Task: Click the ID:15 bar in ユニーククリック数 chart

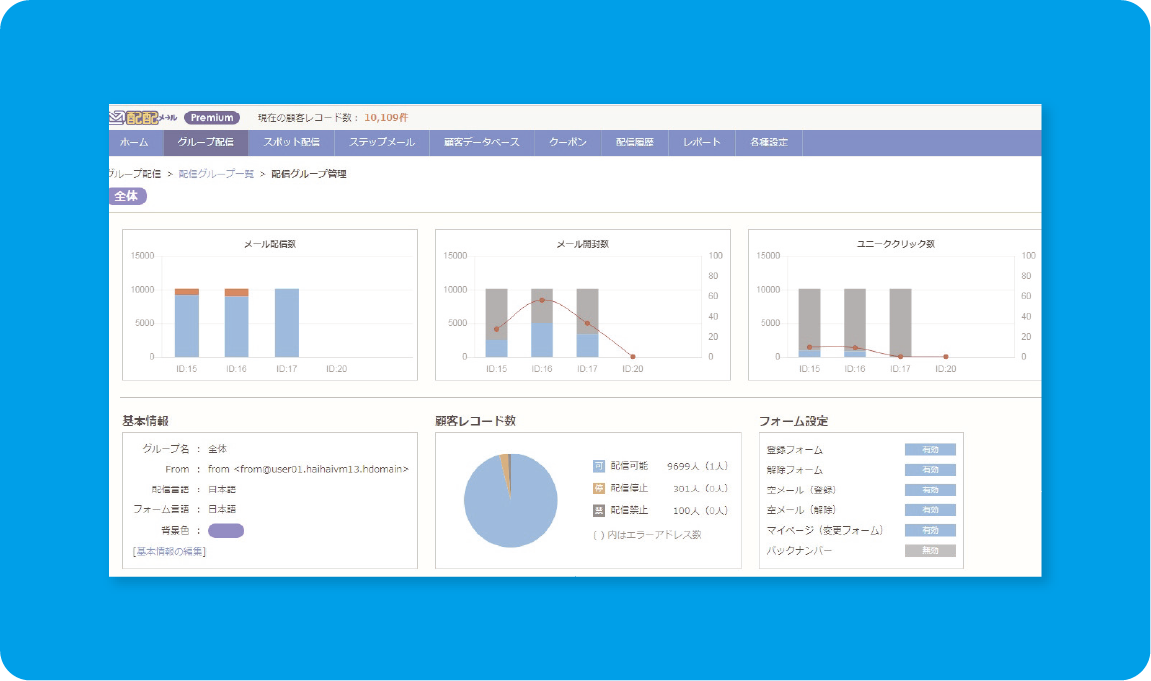Action: click(810, 323)
